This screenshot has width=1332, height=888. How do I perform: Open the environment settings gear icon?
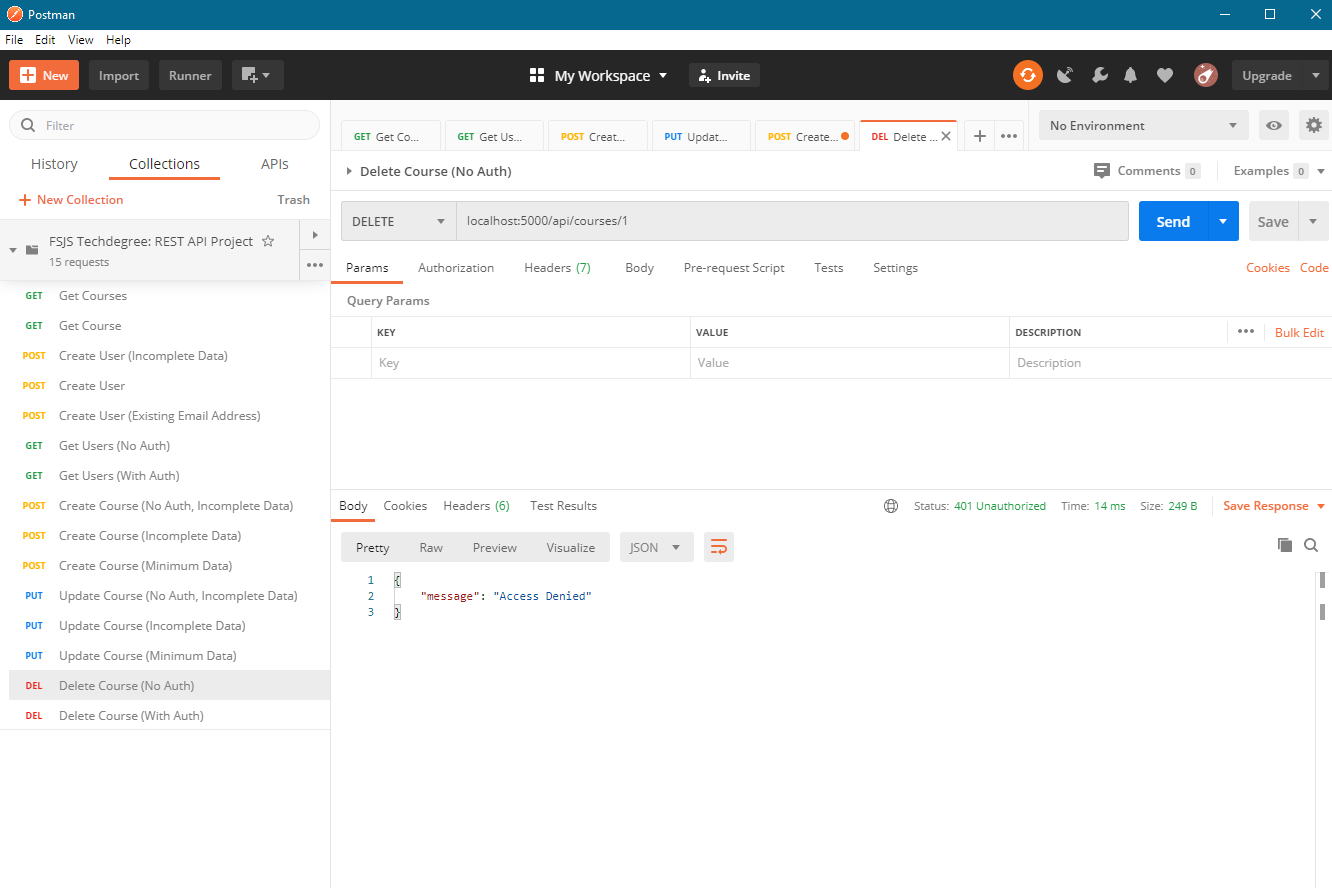coord(1313,124)
